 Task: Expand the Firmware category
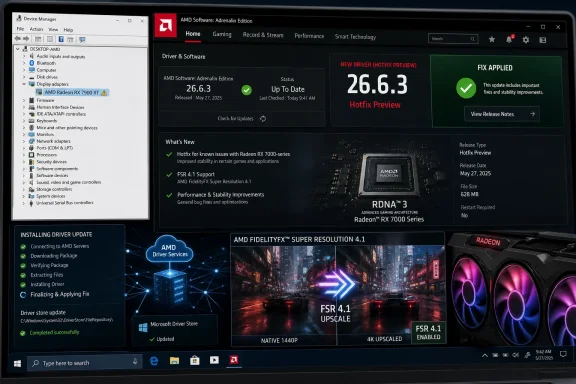24,100
